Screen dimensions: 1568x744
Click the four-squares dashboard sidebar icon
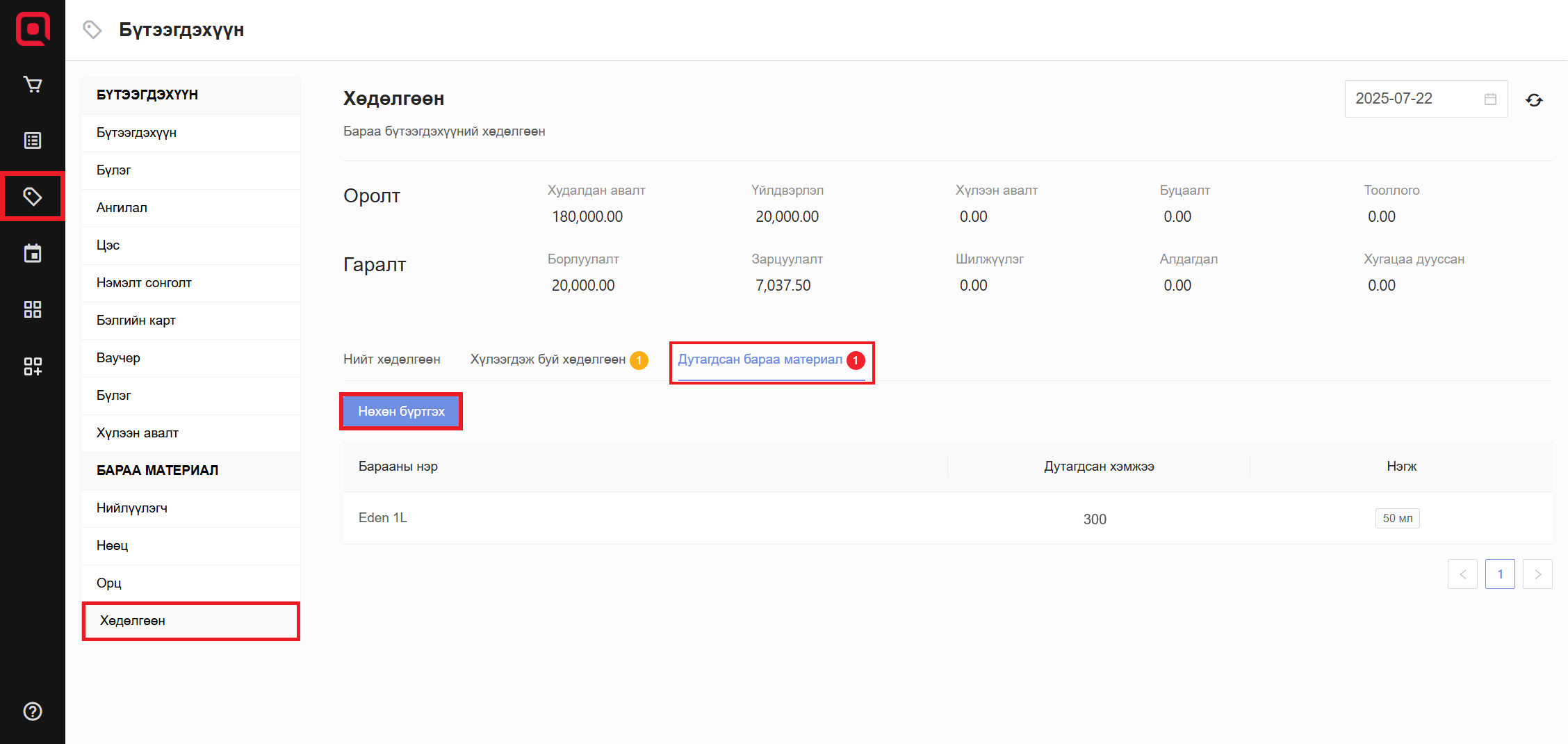click(x=33, y=309)
